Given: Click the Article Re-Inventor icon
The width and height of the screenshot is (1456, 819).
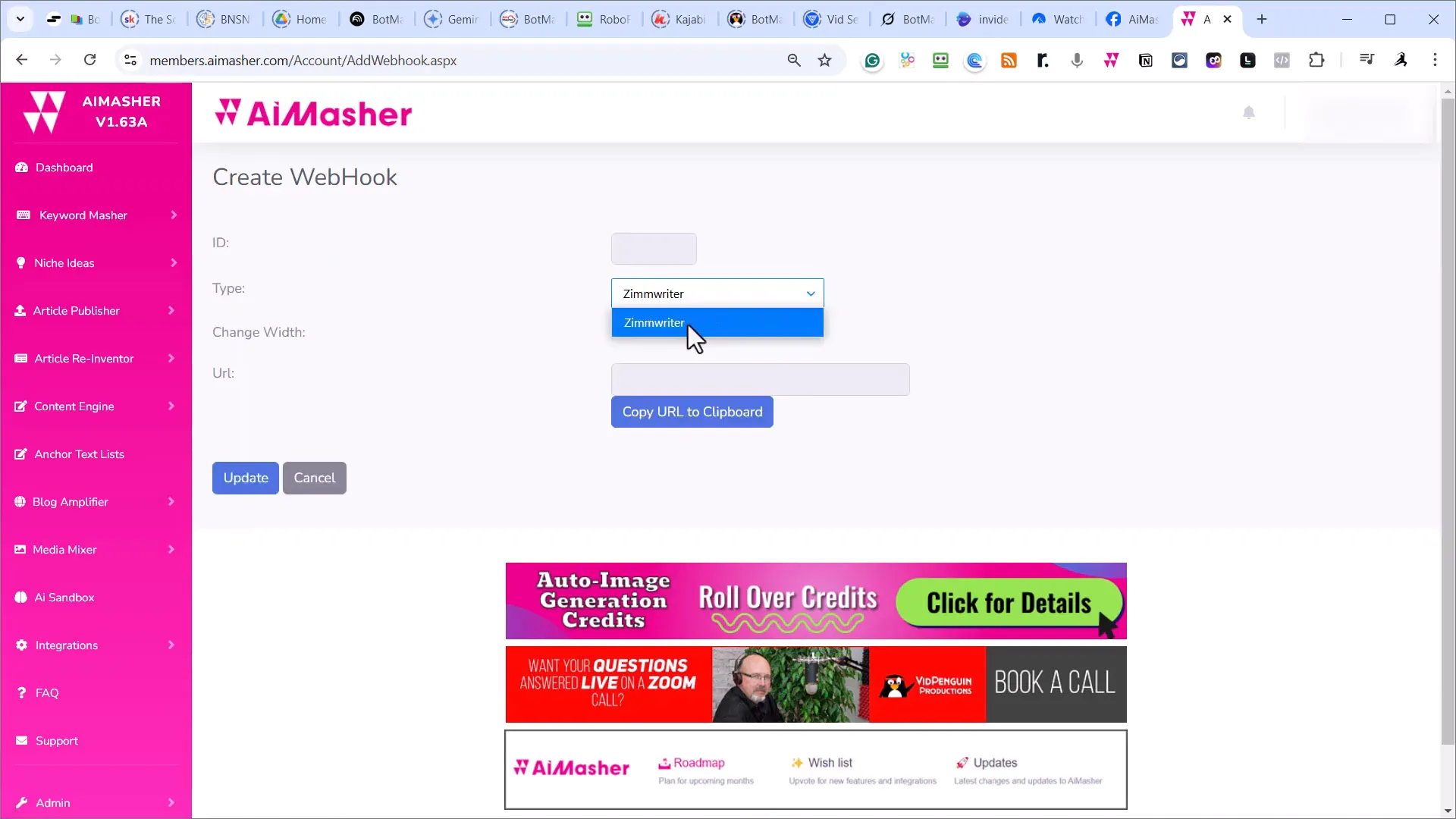Looking at the screenshot, I should 21,359.
